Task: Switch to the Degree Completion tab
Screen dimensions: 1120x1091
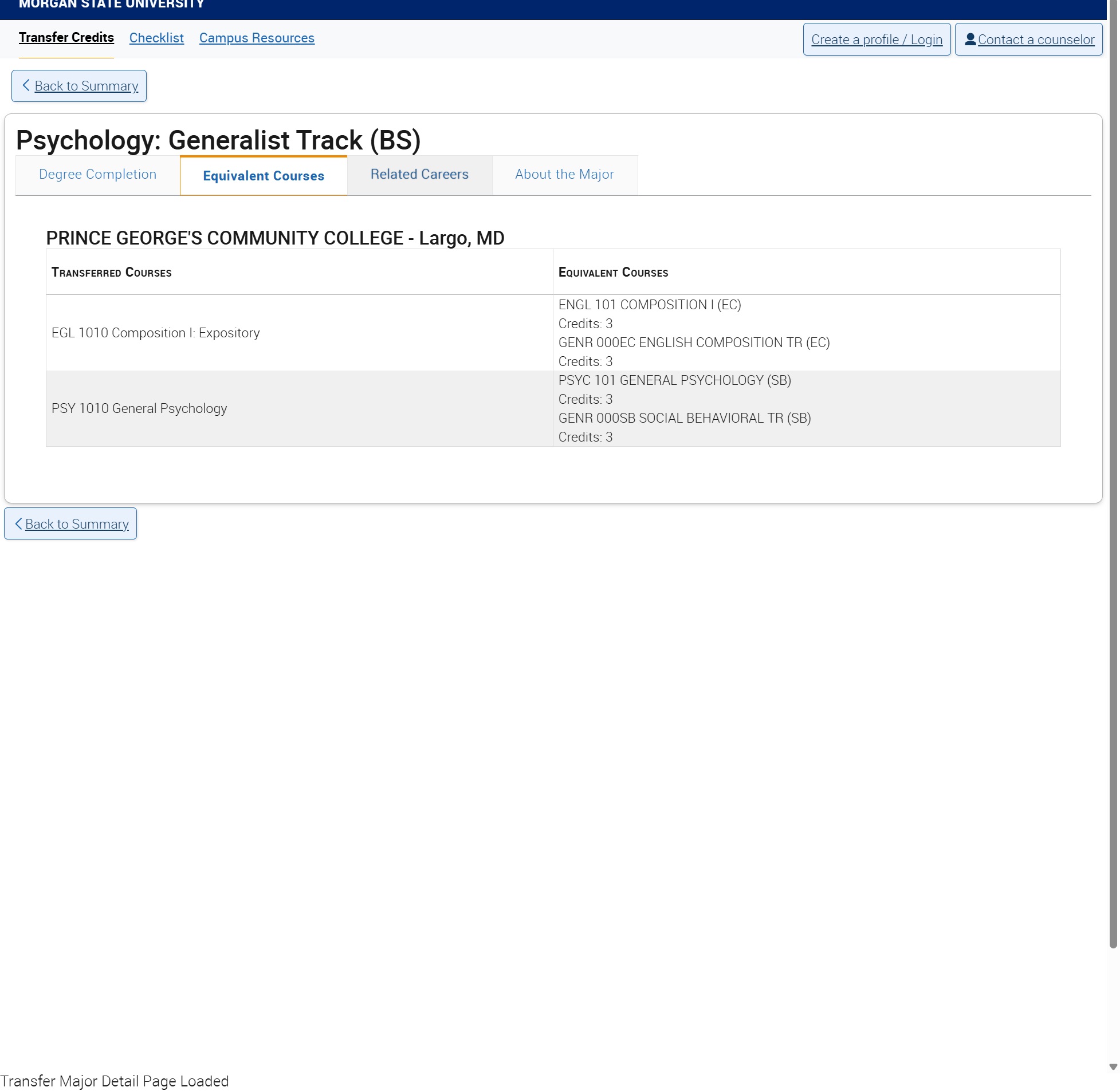Action: point(97,175)
